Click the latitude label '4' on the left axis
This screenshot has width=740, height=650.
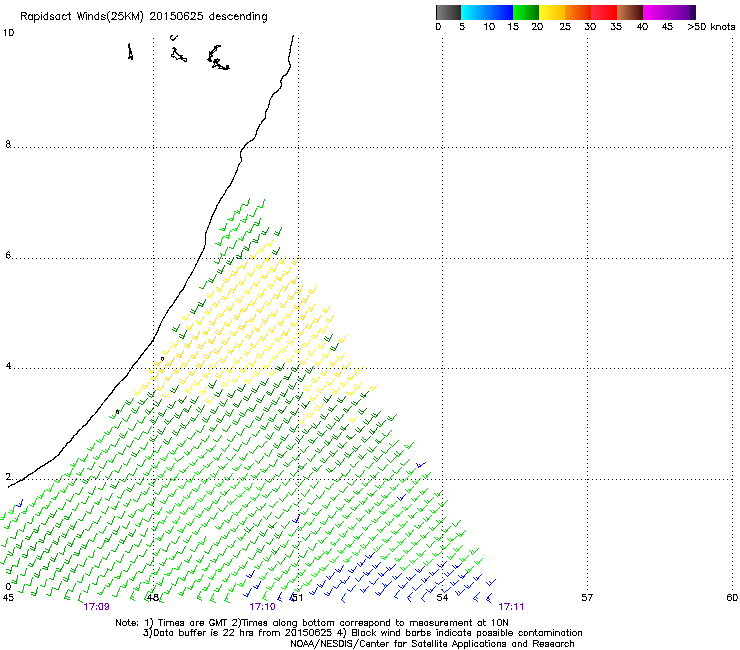(8, 366)
